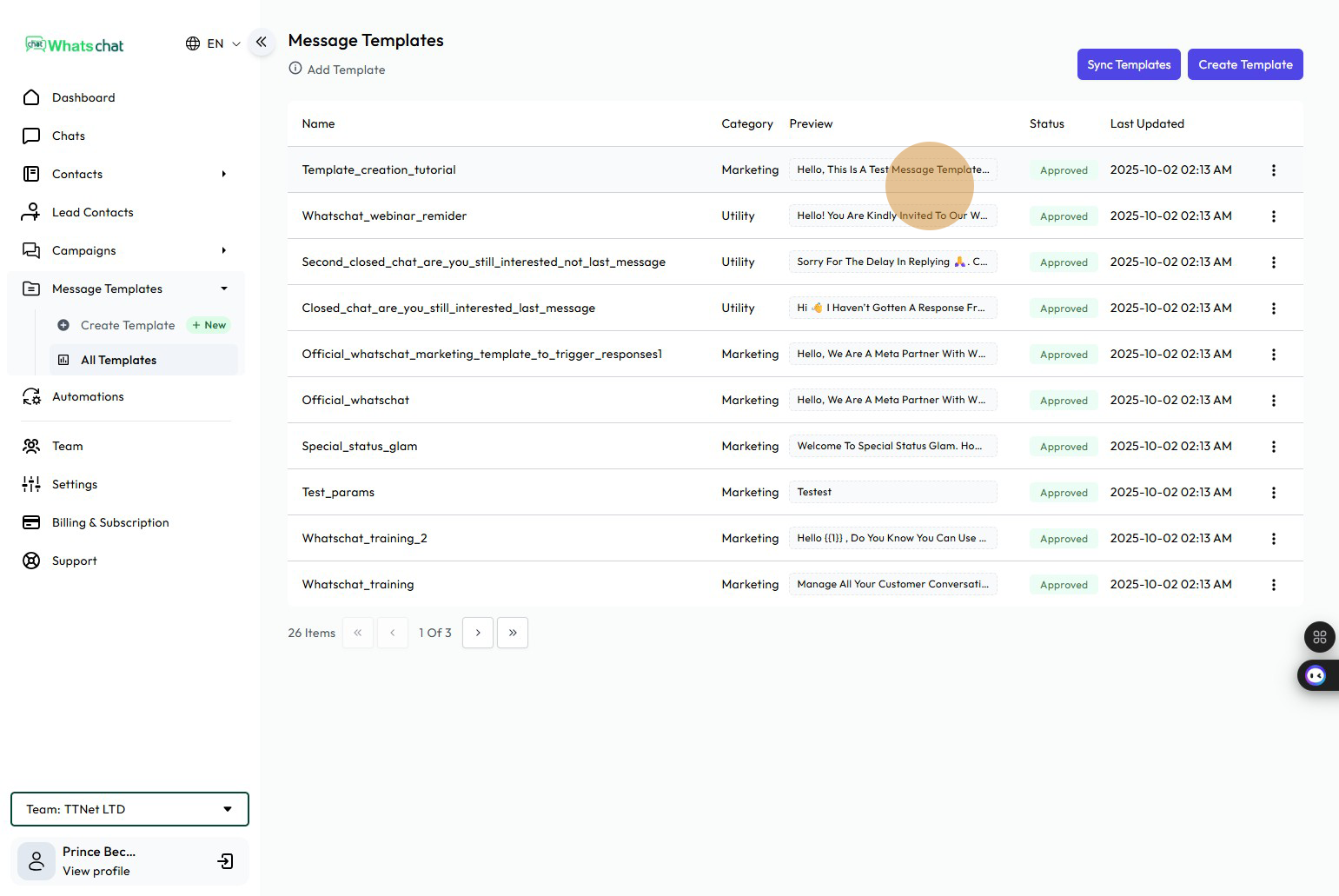
Task: Open Automations from the sidebar
Action: (88, 396)
